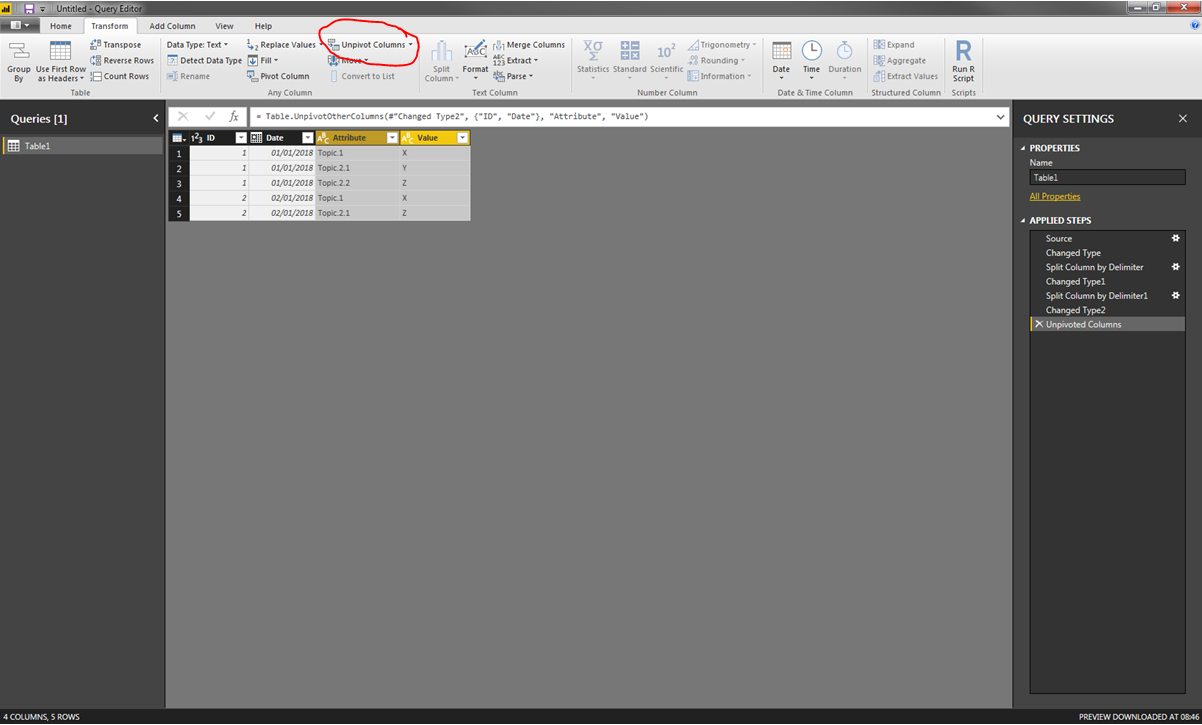The width and height of the screenshot is (1202, 725).
Task: Click the ID column type icon
Action: (196, 138)
